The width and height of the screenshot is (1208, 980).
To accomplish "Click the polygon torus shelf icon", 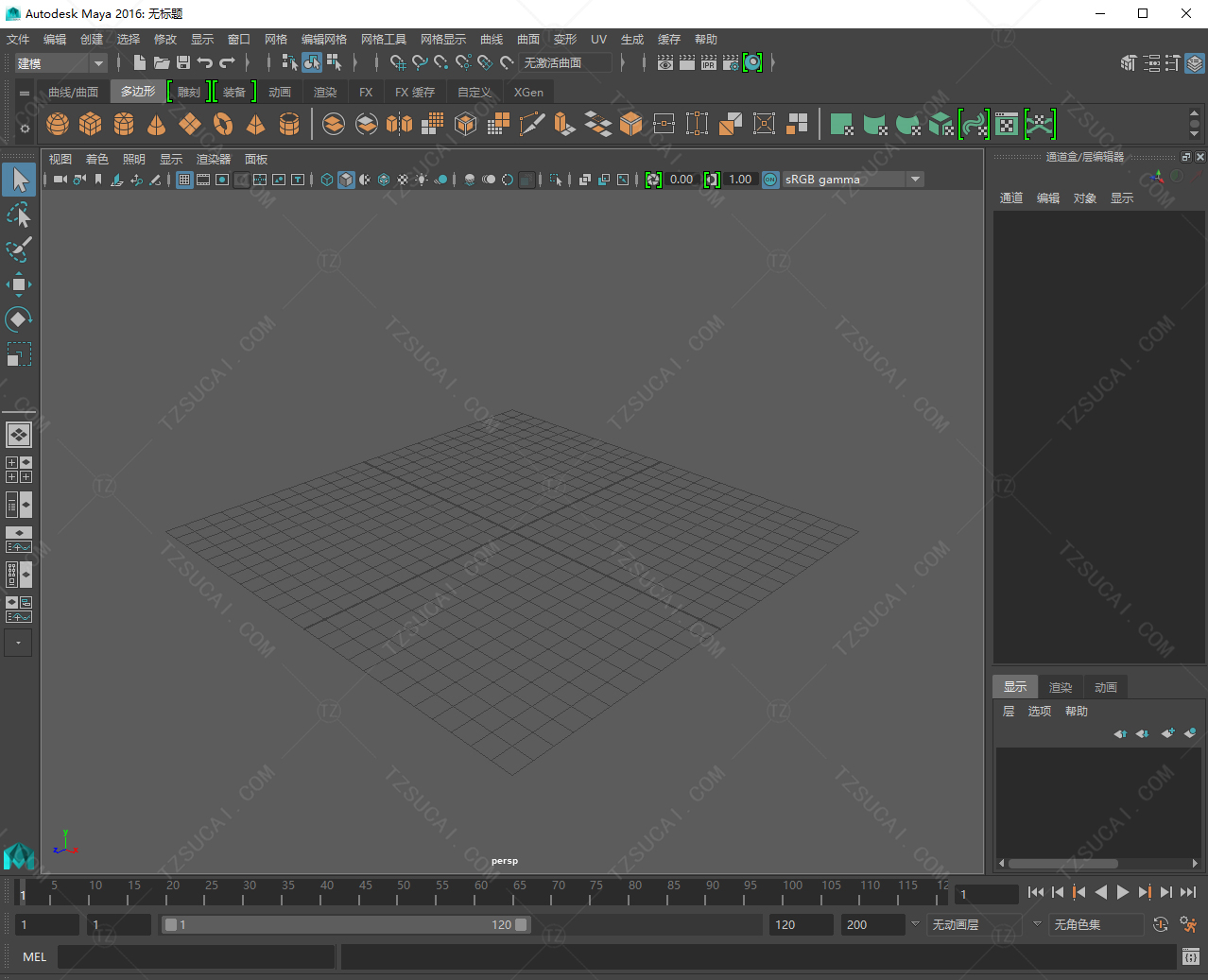I will (x=223, y=124).
